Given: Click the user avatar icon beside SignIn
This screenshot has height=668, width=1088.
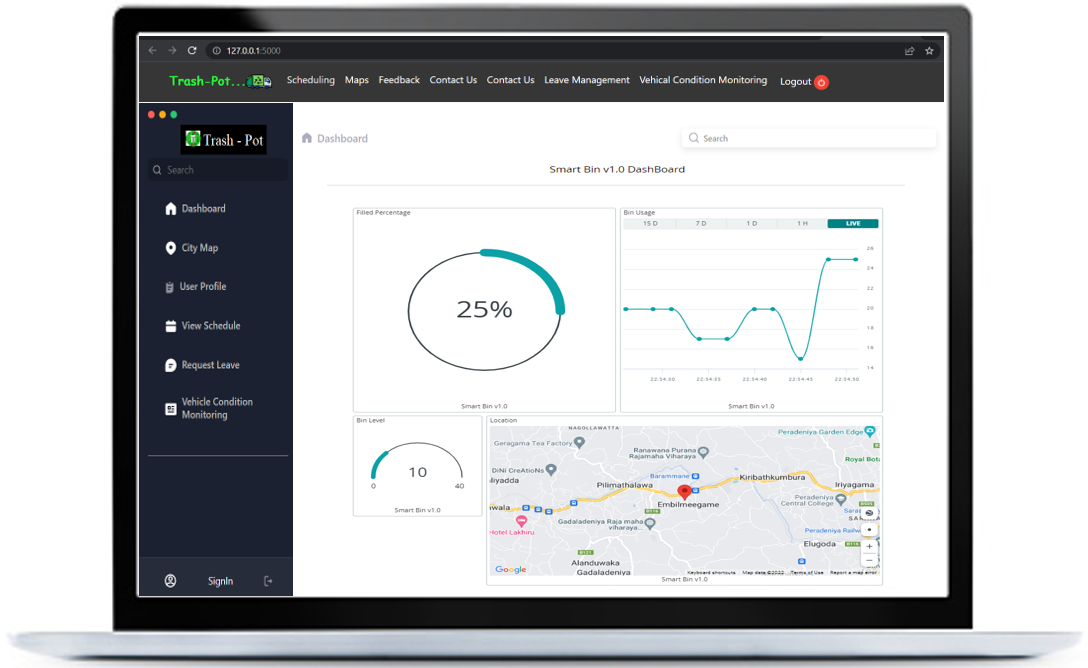Looking at the screenshot, I should coord(170,581).
